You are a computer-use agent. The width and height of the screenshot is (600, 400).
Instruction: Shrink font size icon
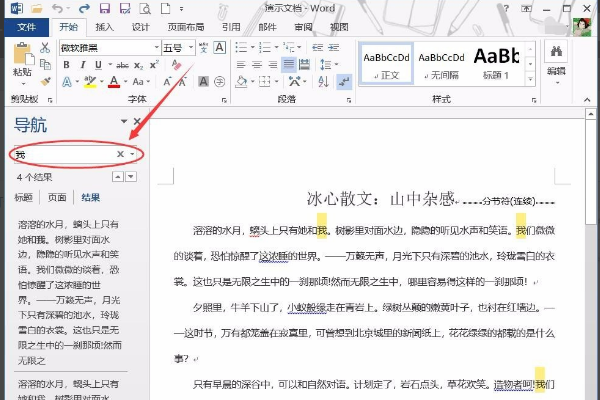point(183,82)
